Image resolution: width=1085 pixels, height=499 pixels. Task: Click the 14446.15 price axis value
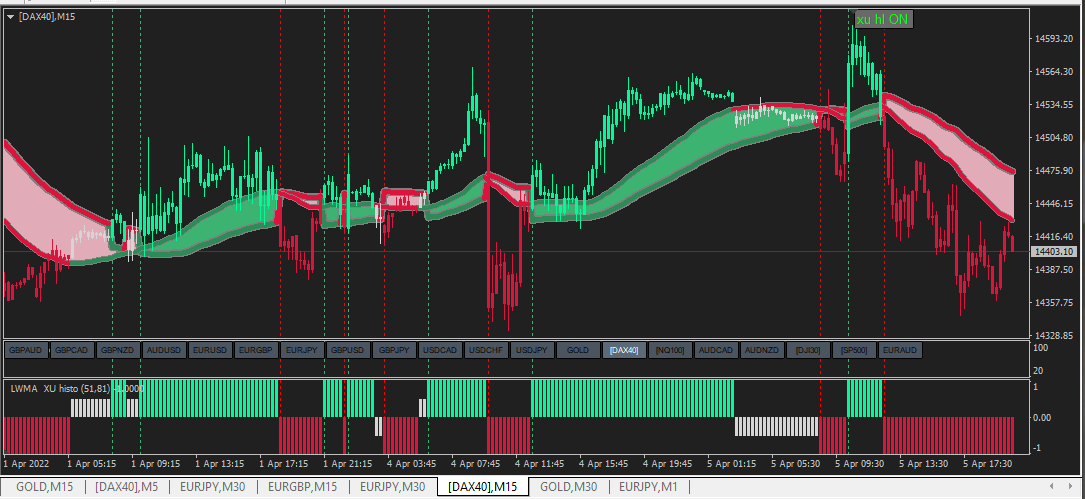point(1054,203)
